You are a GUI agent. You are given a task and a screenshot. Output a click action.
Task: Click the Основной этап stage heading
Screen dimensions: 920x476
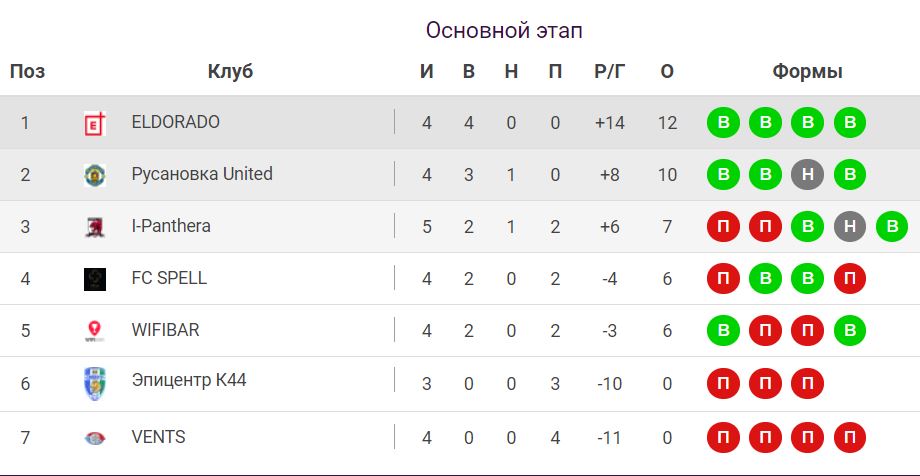(504, 31)
